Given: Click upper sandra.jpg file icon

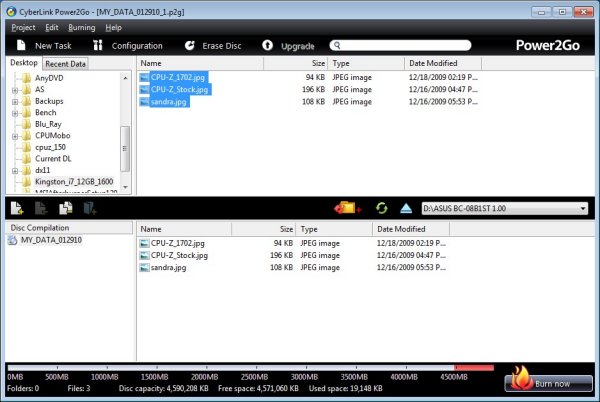Looking at the screenshot, I should point(144,102).
